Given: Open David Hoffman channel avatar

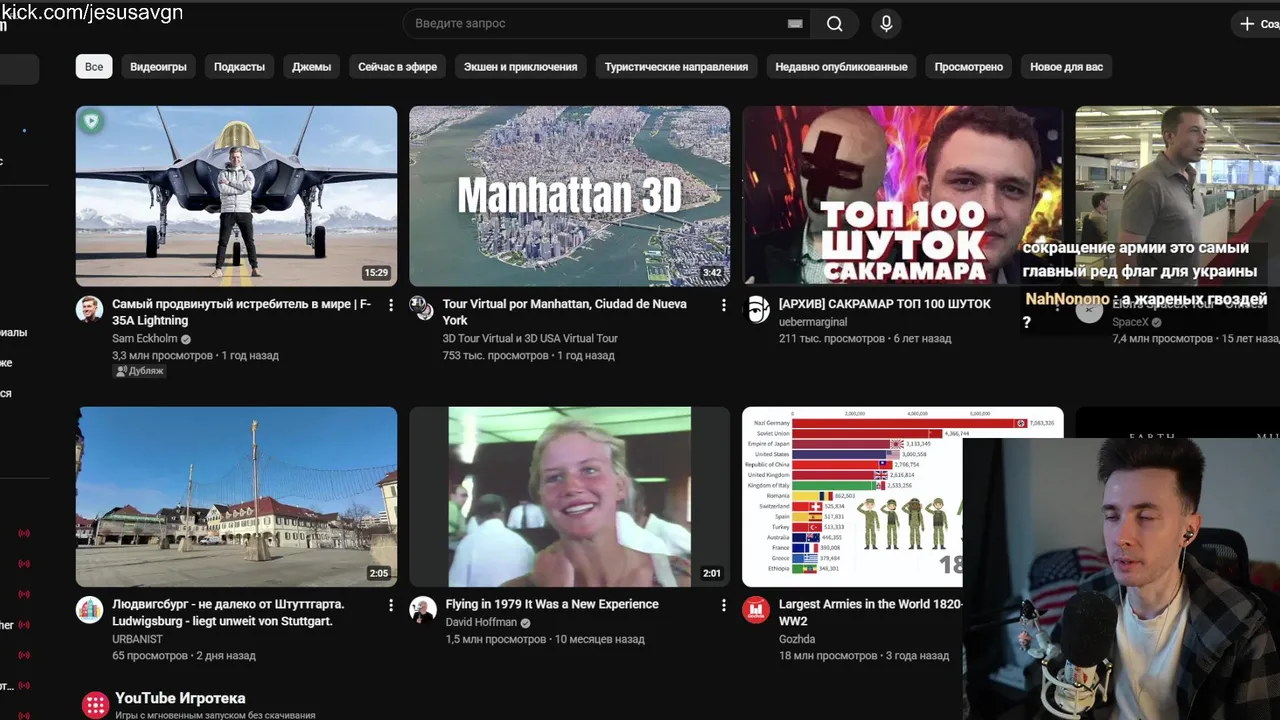Looking at the screenshot, I should 423,610.
